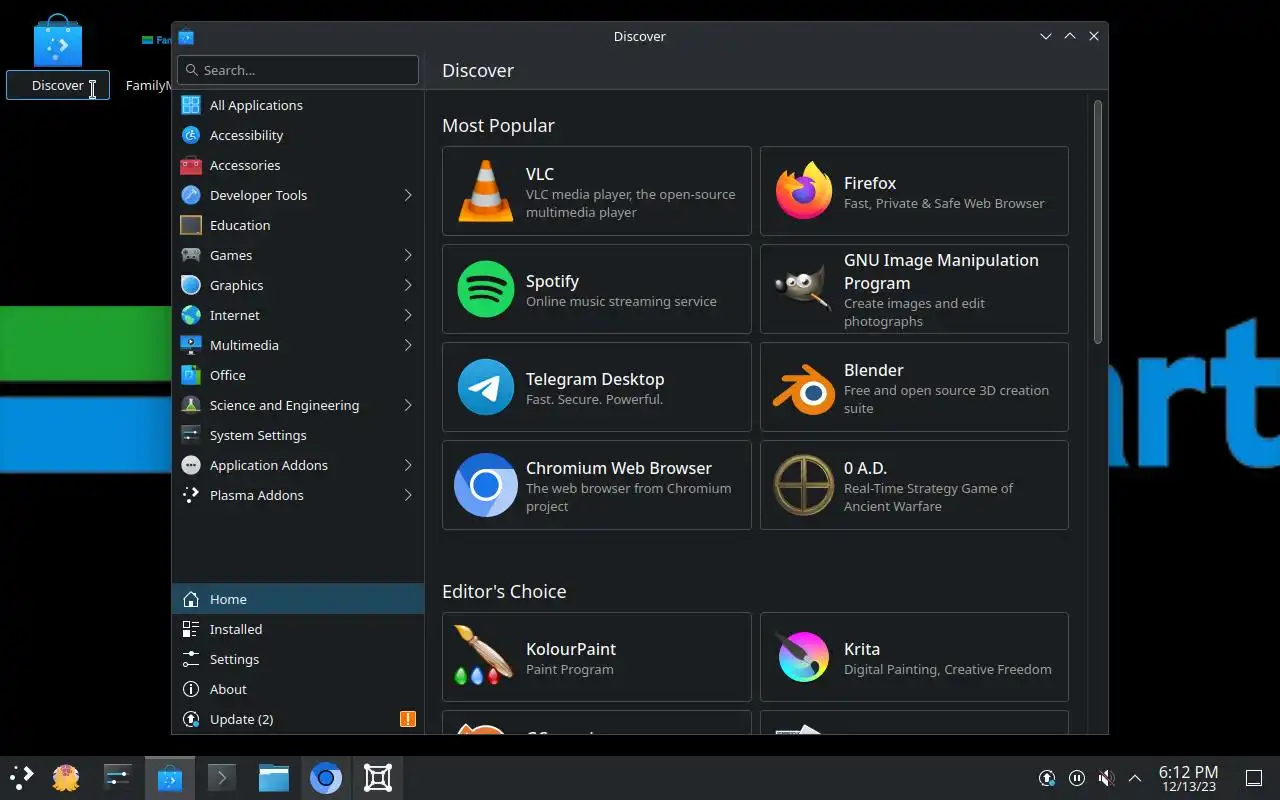
Task: Open the Update (2) page
Action: 298,719
